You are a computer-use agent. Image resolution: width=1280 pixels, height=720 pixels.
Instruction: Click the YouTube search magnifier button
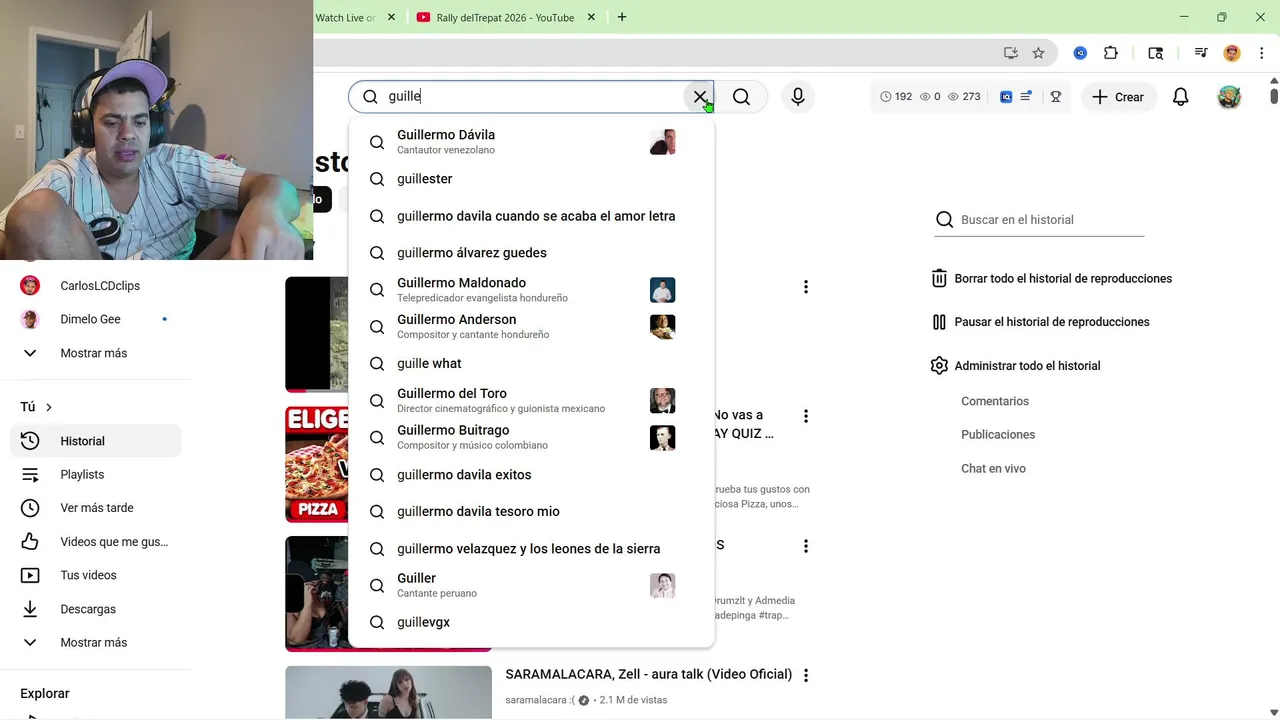(741, 97)
